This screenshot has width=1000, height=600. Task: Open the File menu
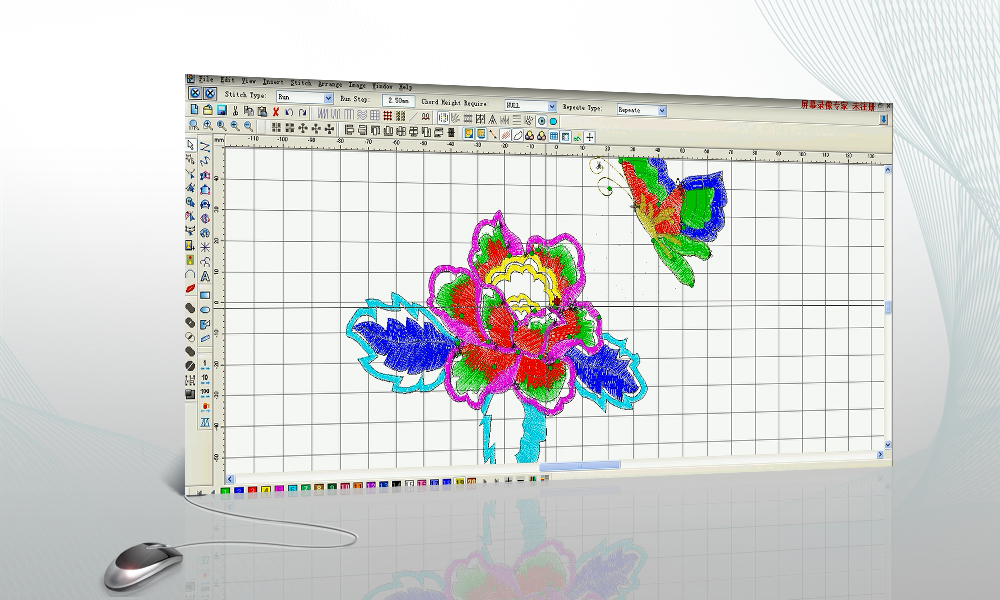(x=206, y=79)
